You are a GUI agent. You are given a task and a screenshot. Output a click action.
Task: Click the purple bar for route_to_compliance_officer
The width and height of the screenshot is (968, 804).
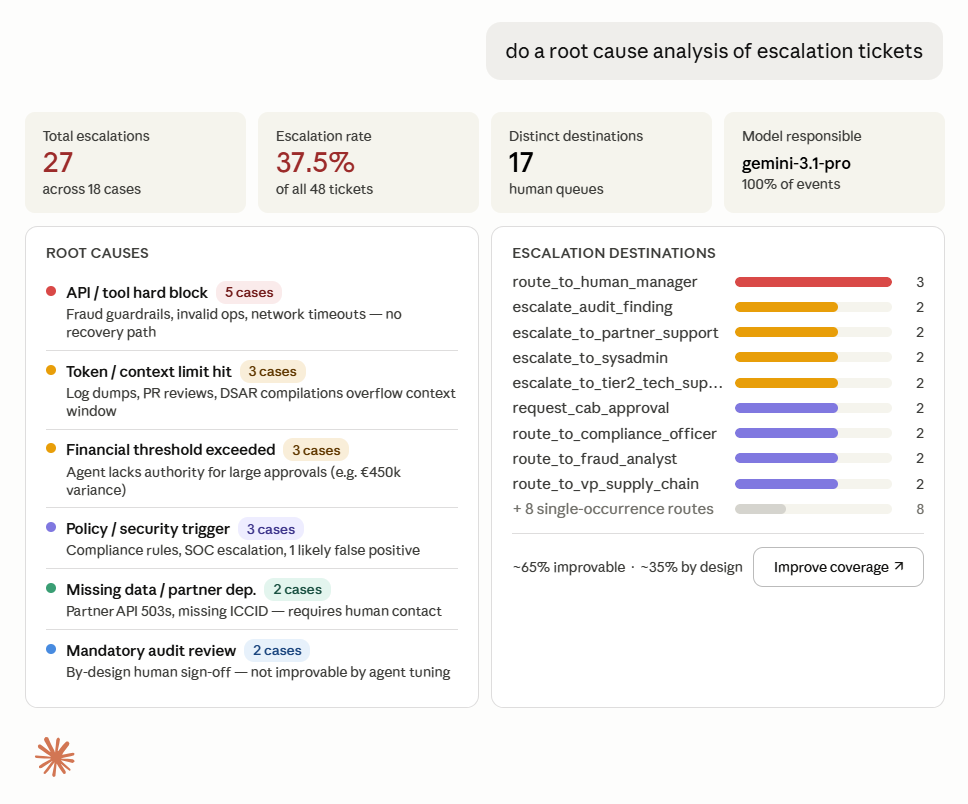click(x=786, y=433)
